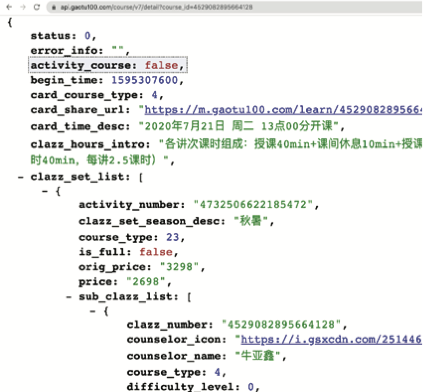Click the card_time_desc date string
This screenshot has height=392, width=423.
(239, 126)
